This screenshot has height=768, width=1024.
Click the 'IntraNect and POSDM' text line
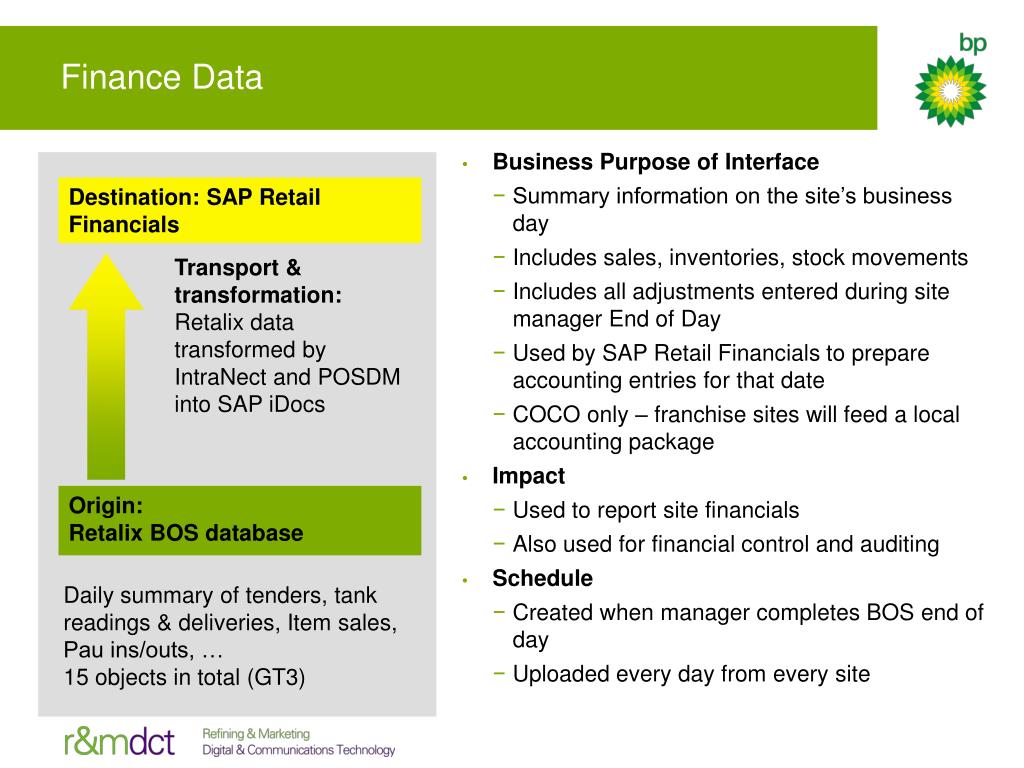[287, 377]
